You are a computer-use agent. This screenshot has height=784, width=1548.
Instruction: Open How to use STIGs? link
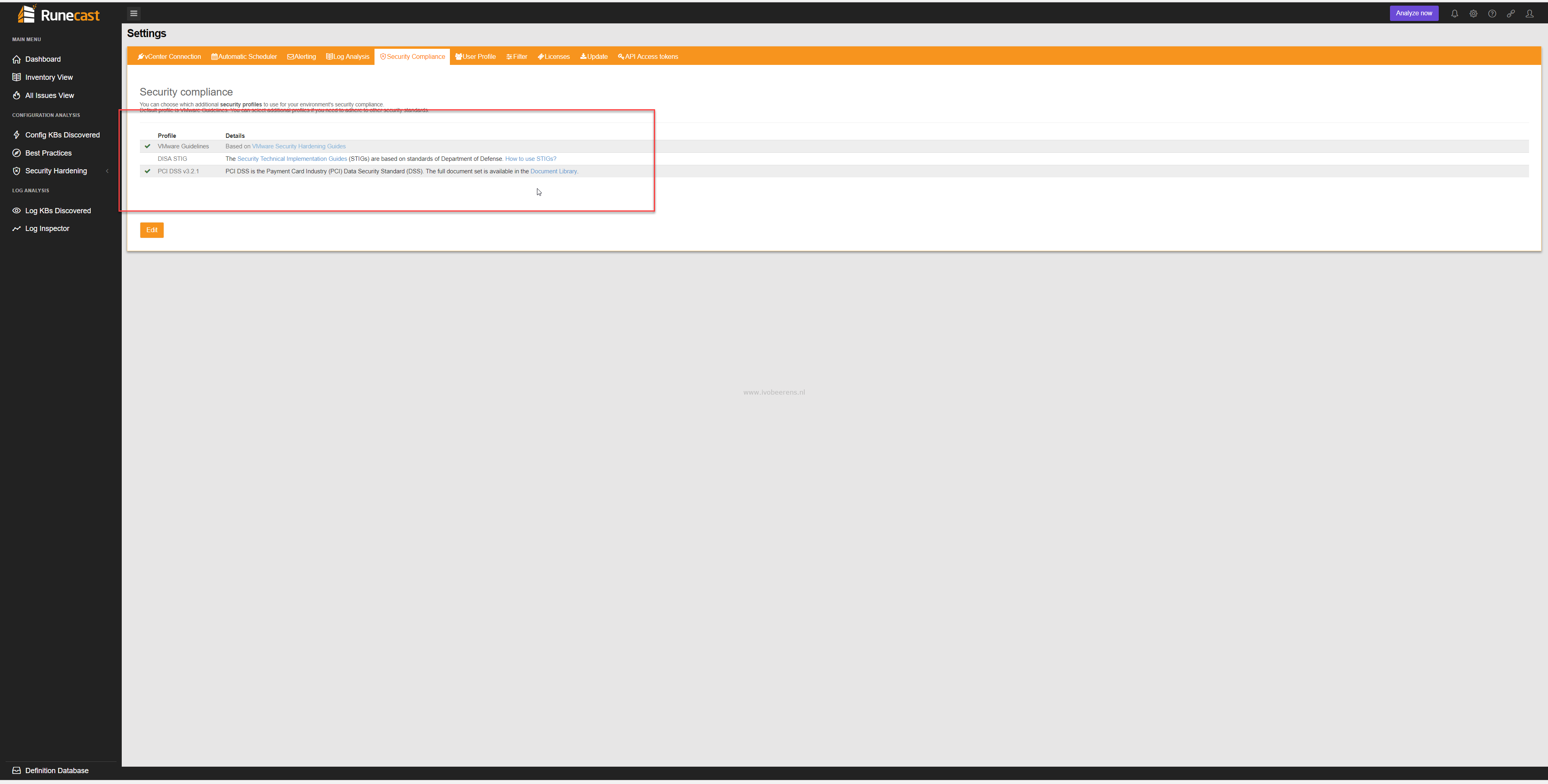[x=531, y=158]
